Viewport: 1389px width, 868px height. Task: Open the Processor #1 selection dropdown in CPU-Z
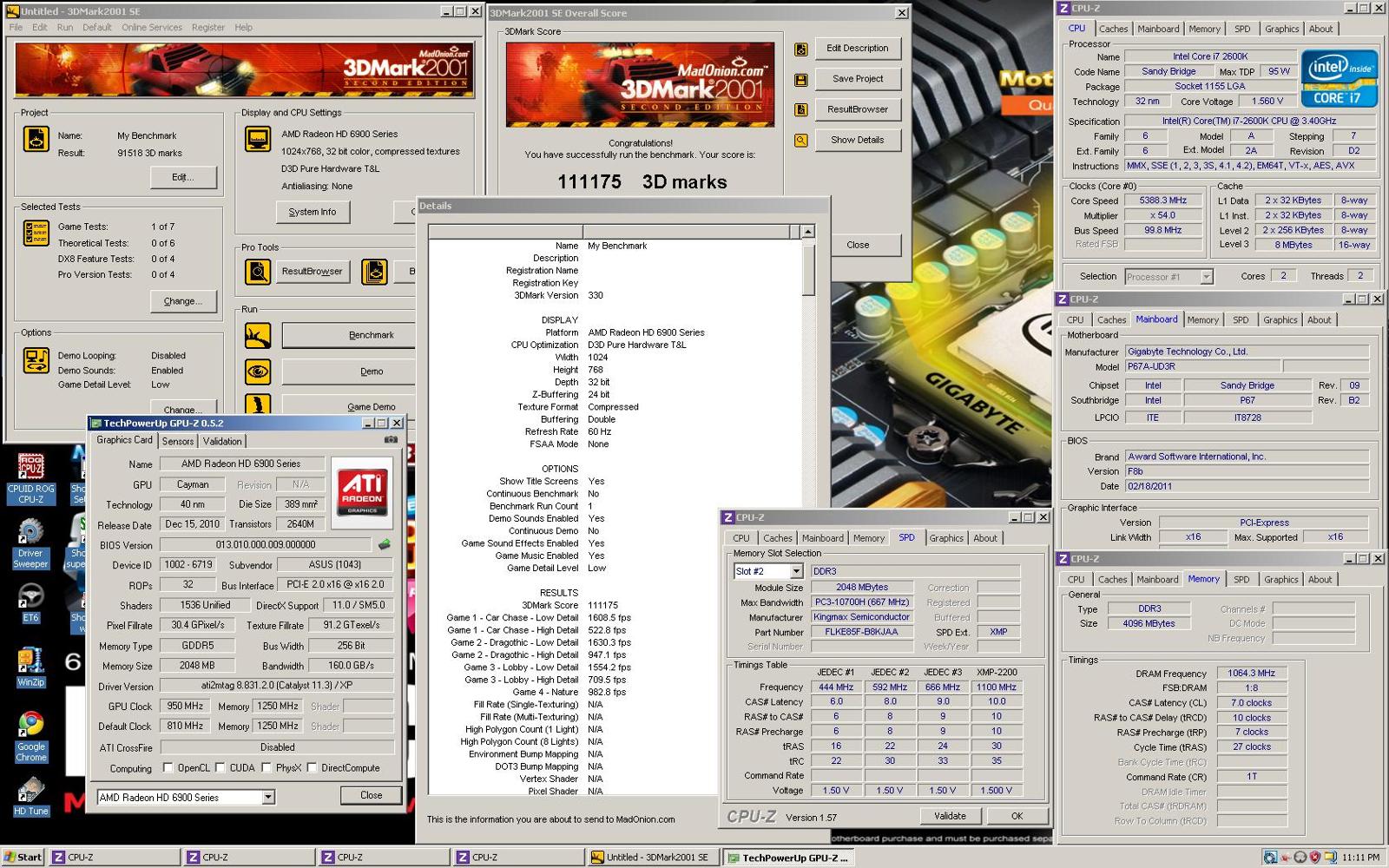point(1206,277)
